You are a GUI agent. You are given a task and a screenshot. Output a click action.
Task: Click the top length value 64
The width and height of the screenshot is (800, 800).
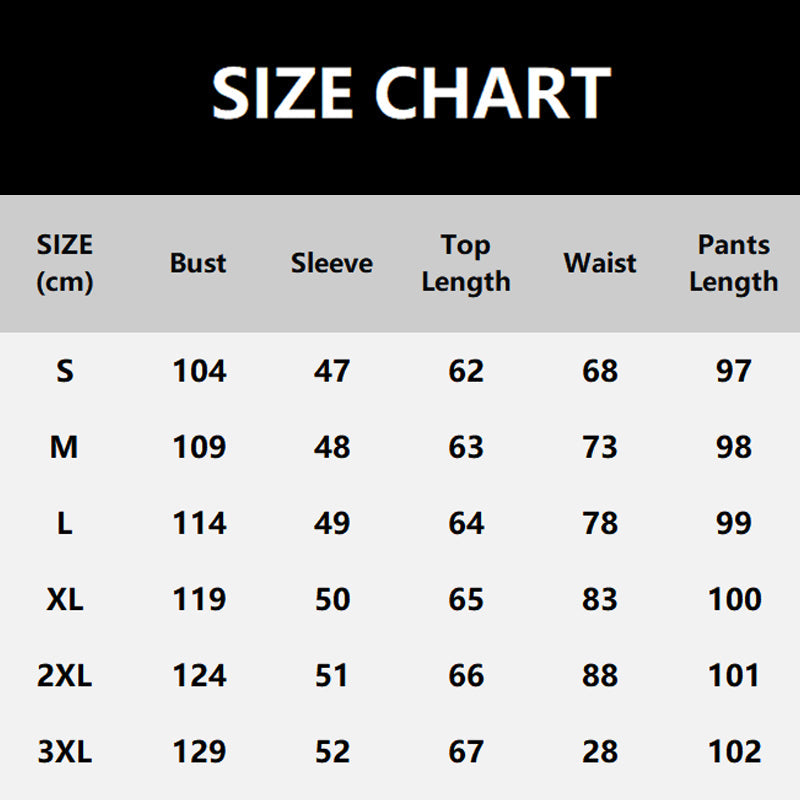466,523
